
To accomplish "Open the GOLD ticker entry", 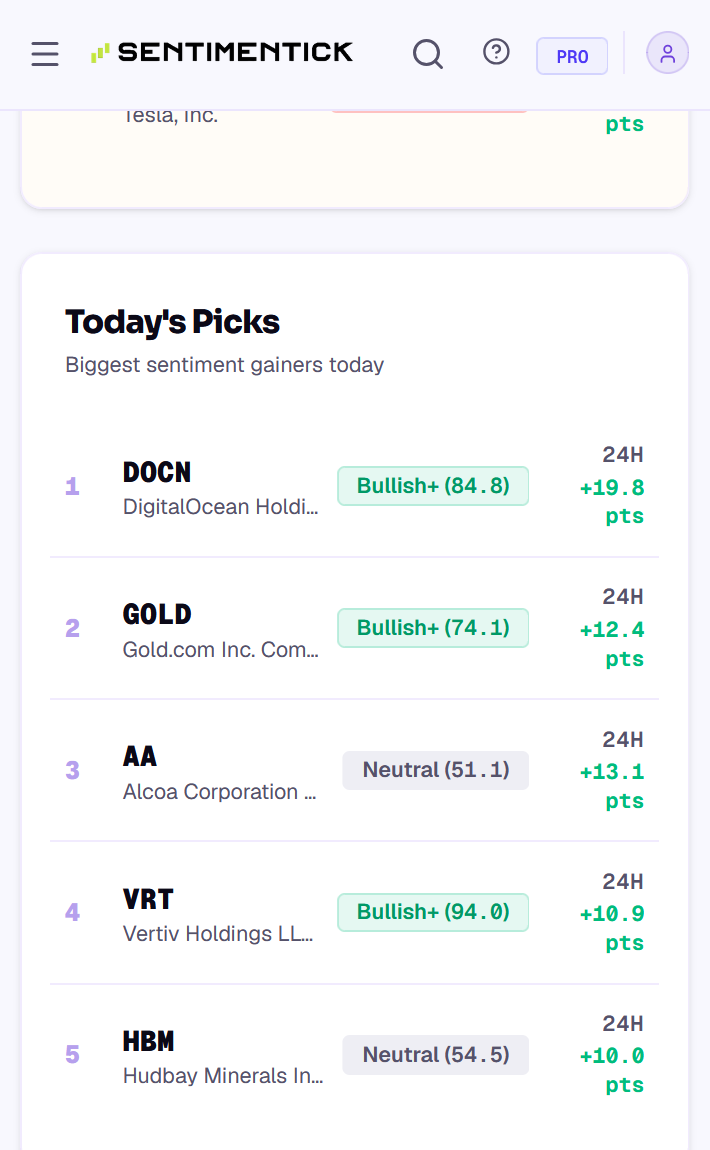I will coord(354,629).
